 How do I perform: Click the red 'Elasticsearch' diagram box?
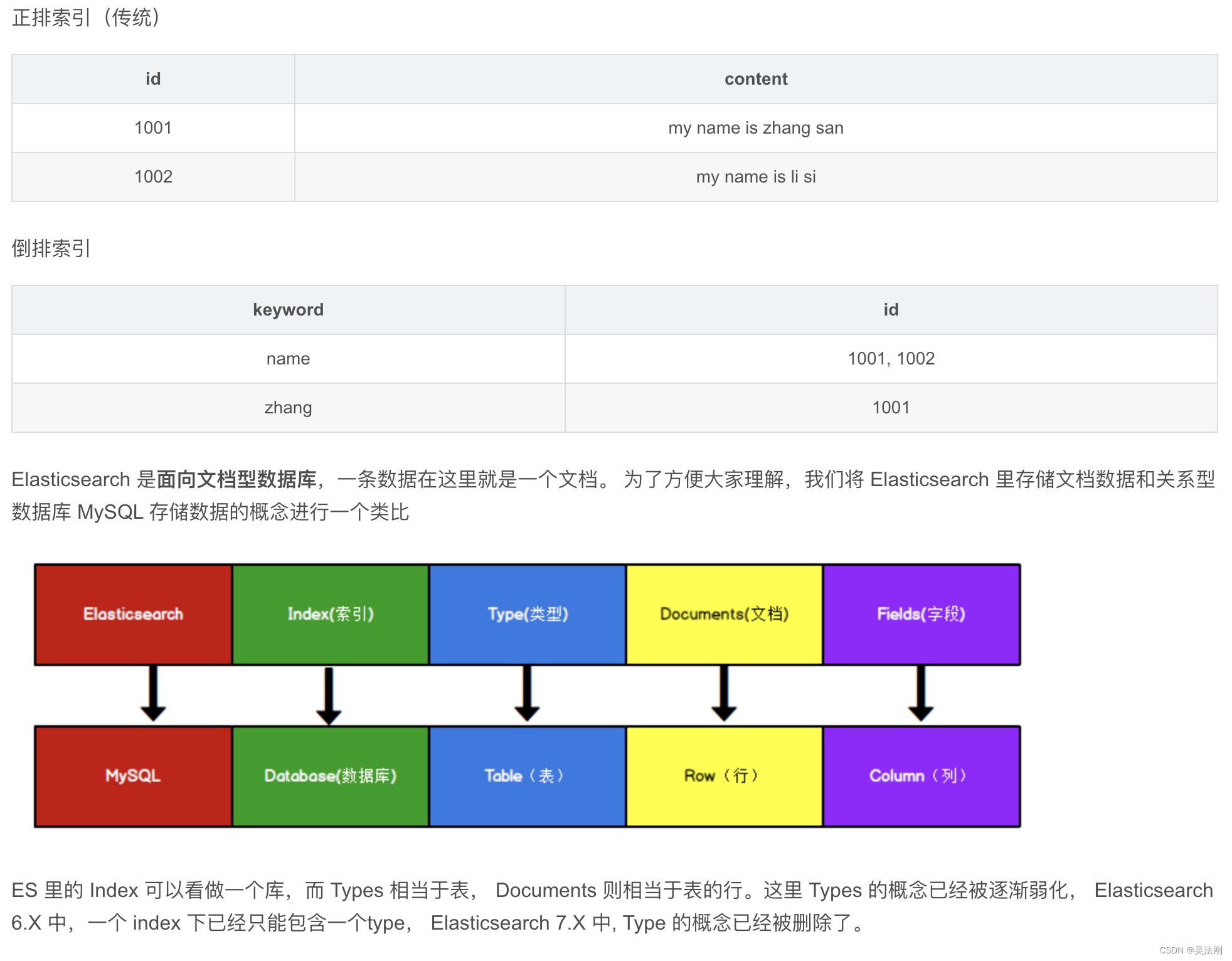tap(133, 614)
